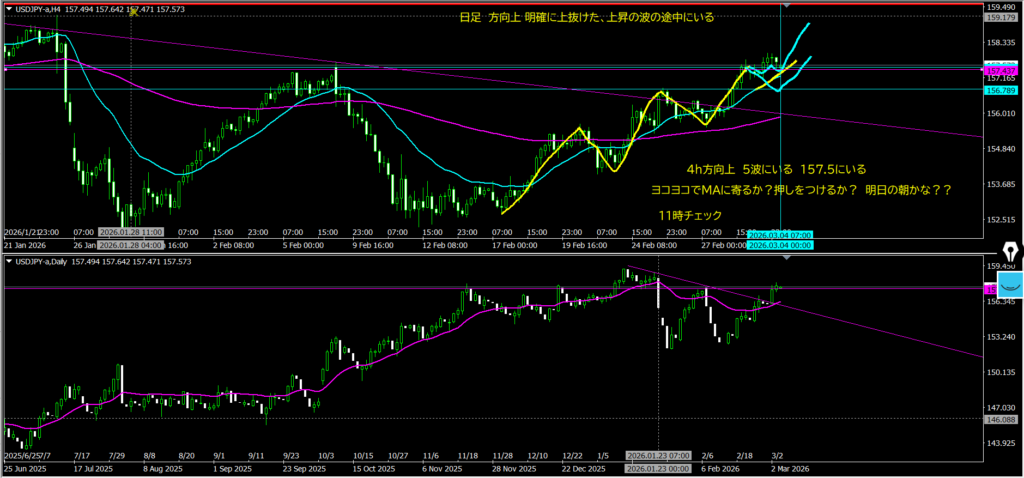The image size is (1024, 478).
Task: Click the cyan 2026.03.04 07:00 time label
Action: (x=780, y=233)
